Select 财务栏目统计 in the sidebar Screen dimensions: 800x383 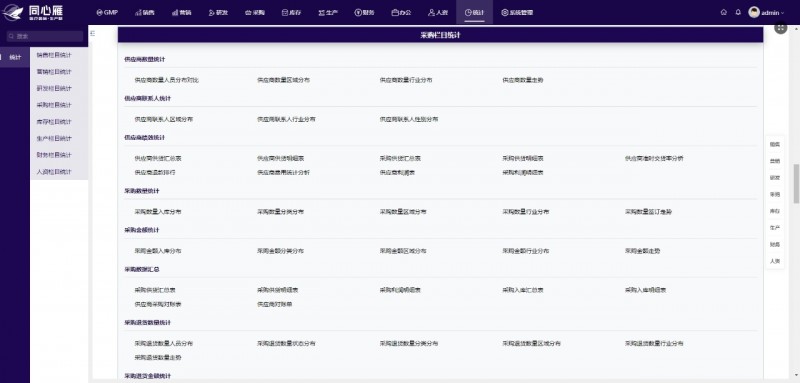(54, 155)
